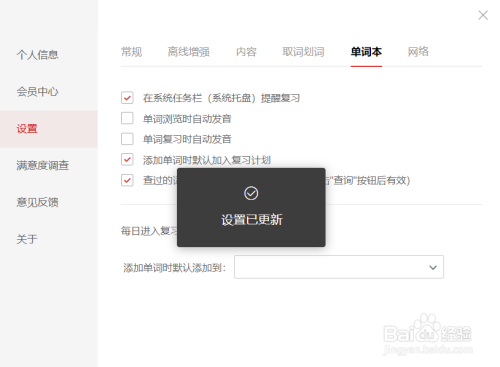Click the 单词浏览时自动发音 label
Screen dimensions: 500x367
point(187,119)
